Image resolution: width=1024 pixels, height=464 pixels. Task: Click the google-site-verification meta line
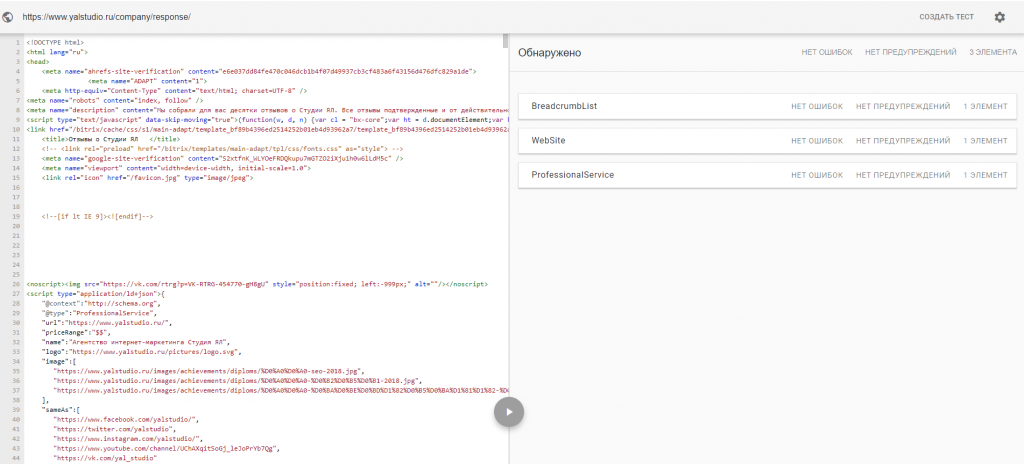[222, 159]
